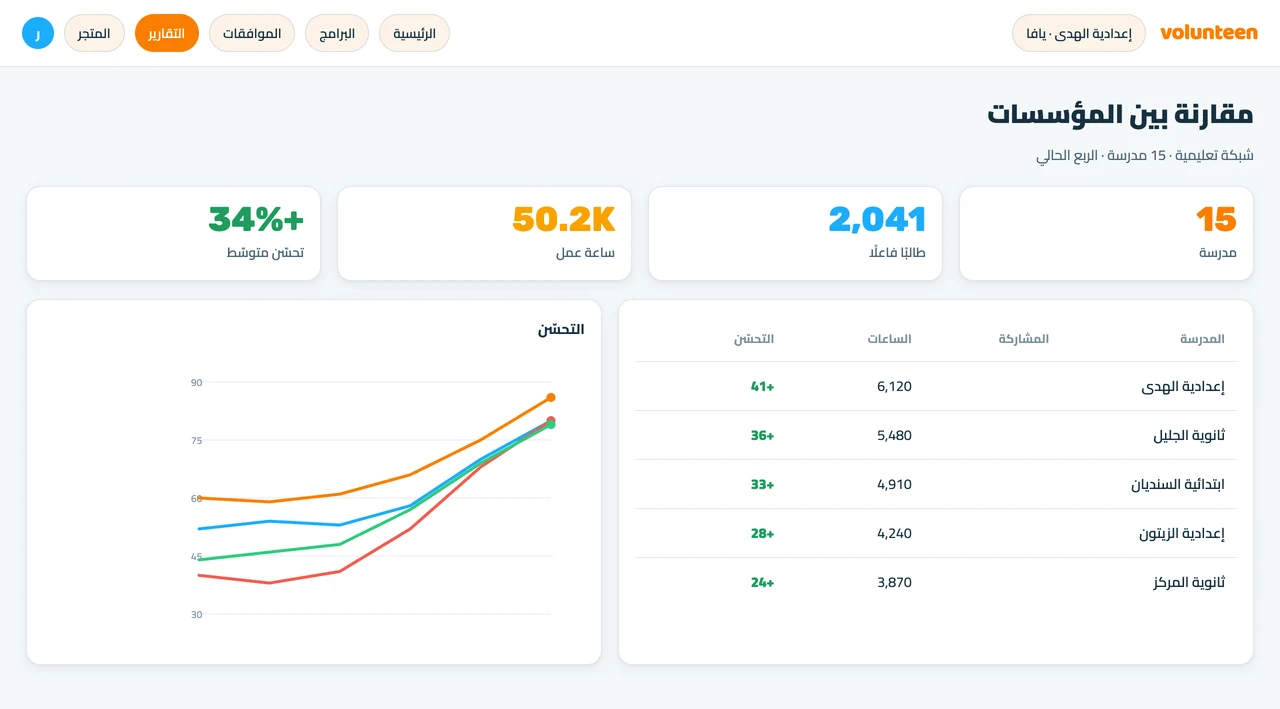The height and width of the screenshot is (709, 1280).
Task: Sort by the المشاركة column header
Action: (1024, 339)
